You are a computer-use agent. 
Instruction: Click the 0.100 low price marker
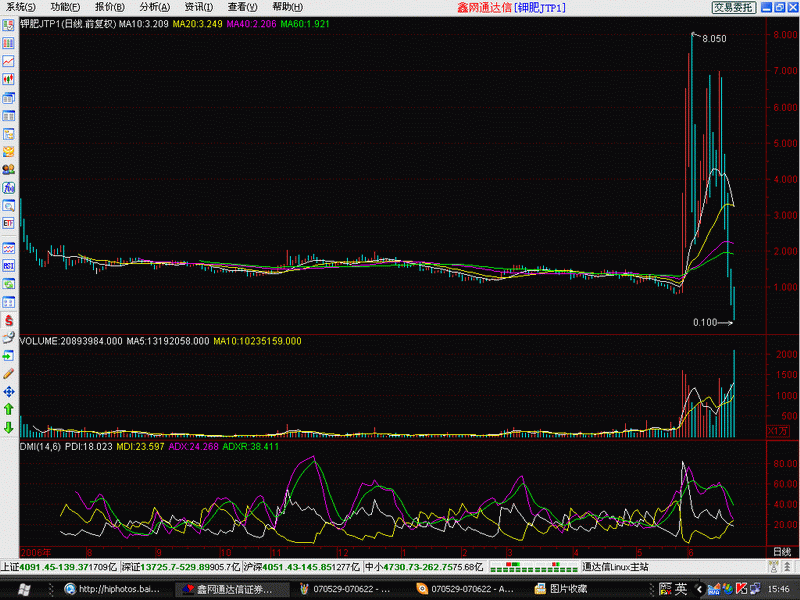point(705,322)
